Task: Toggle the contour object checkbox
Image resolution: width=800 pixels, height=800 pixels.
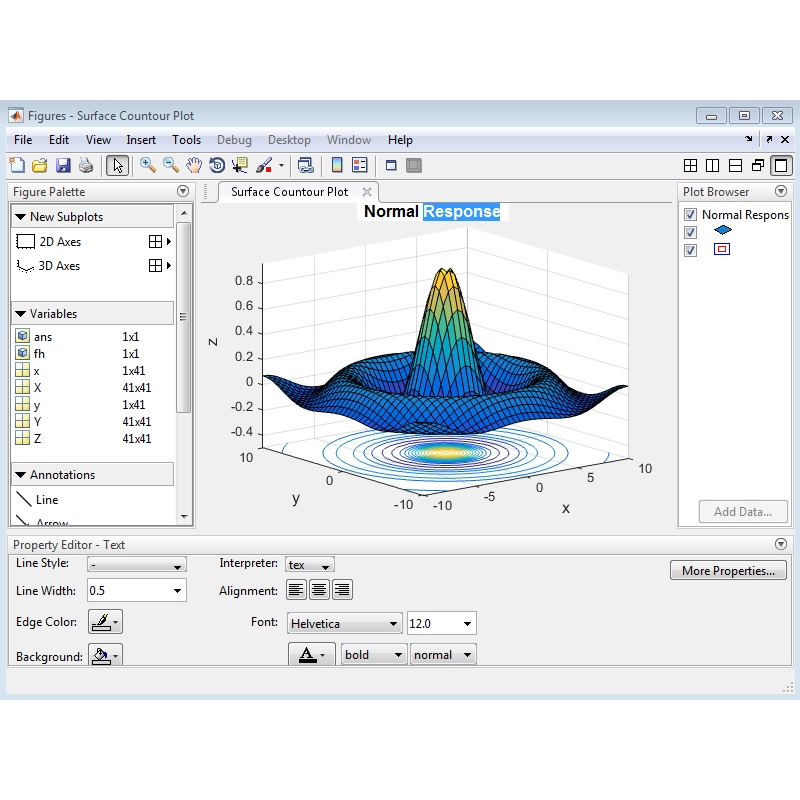Action: pos(690,250)
